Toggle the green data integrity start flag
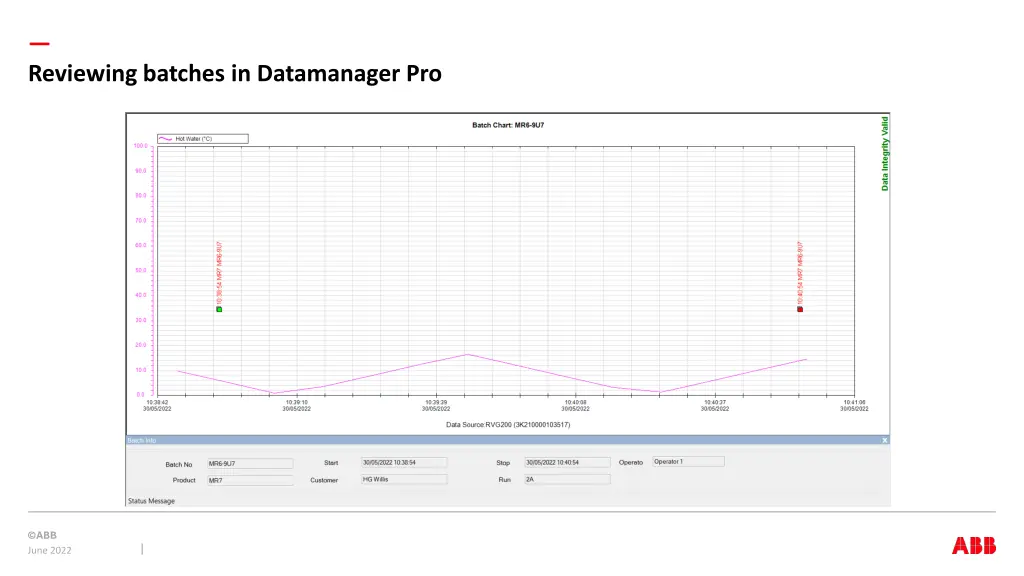1024x576 pixels. click(220, 310)
